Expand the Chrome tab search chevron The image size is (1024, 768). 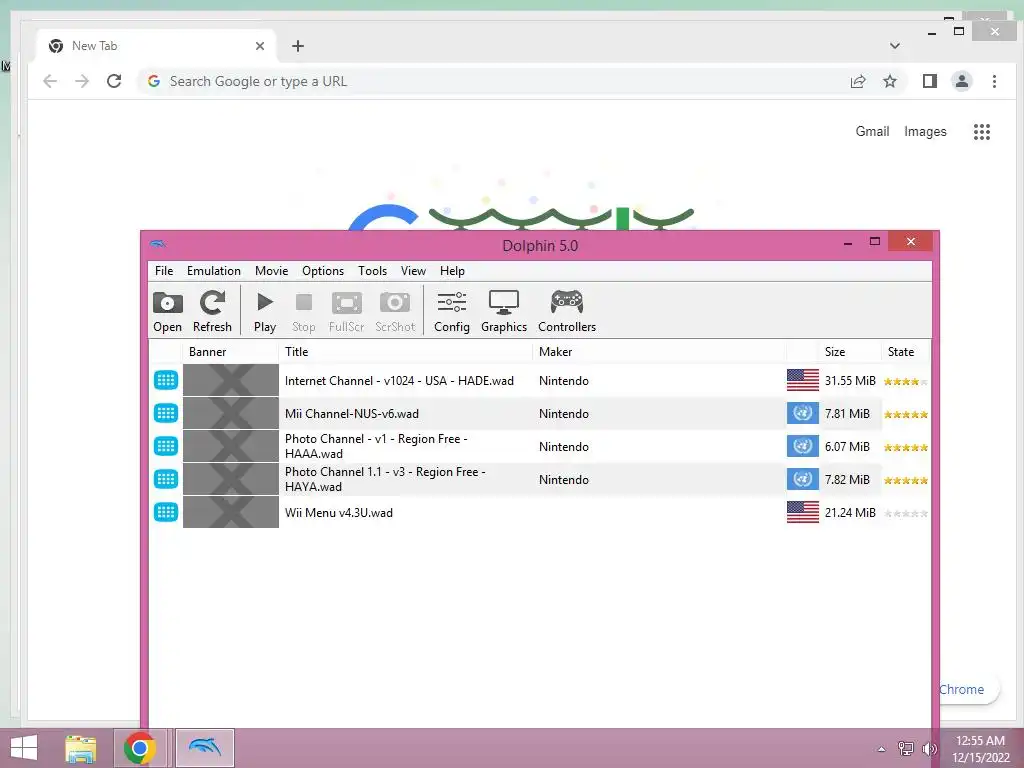coord(895,46)
